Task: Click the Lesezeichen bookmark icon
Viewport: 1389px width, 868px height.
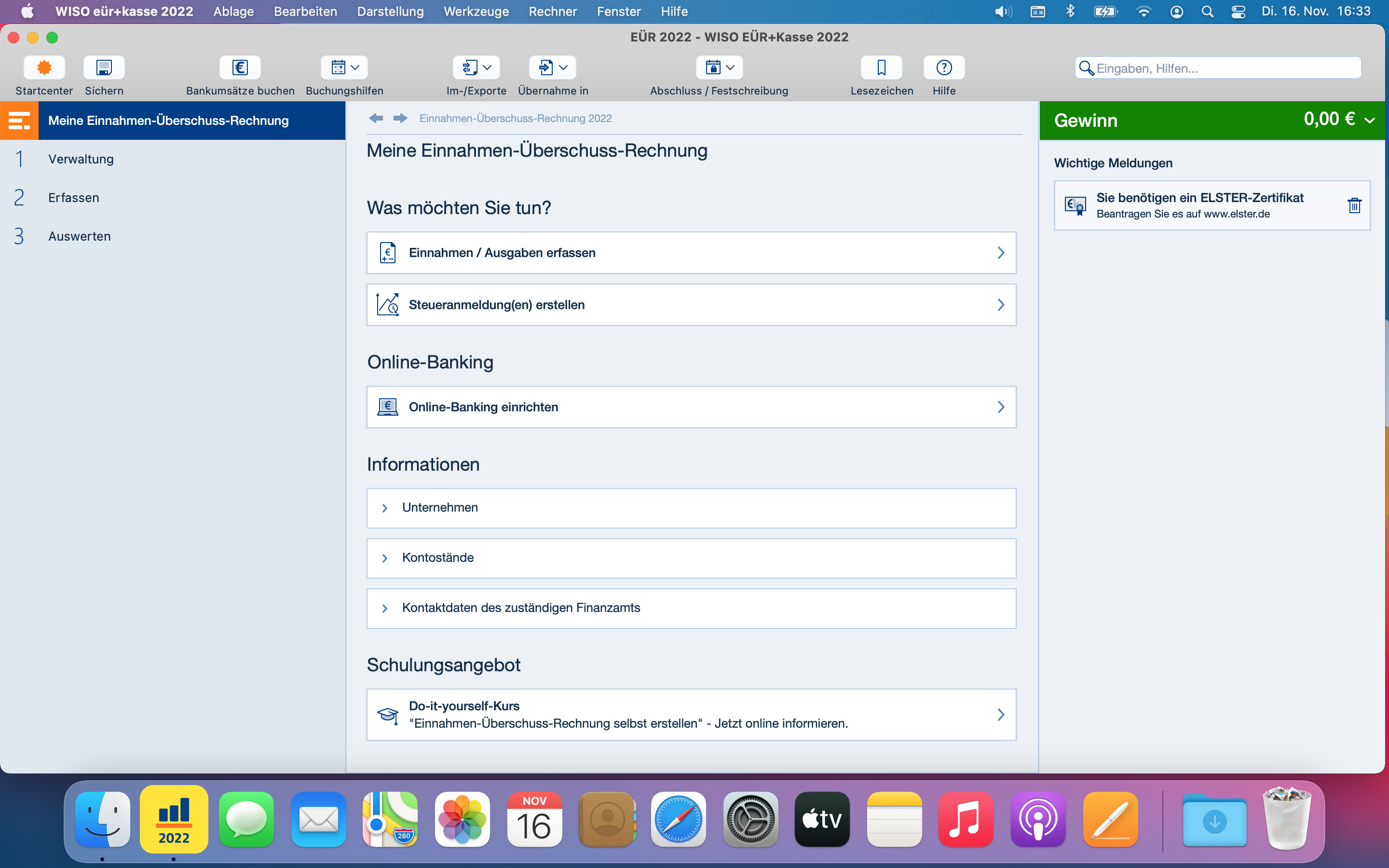Action: point(882,68)
